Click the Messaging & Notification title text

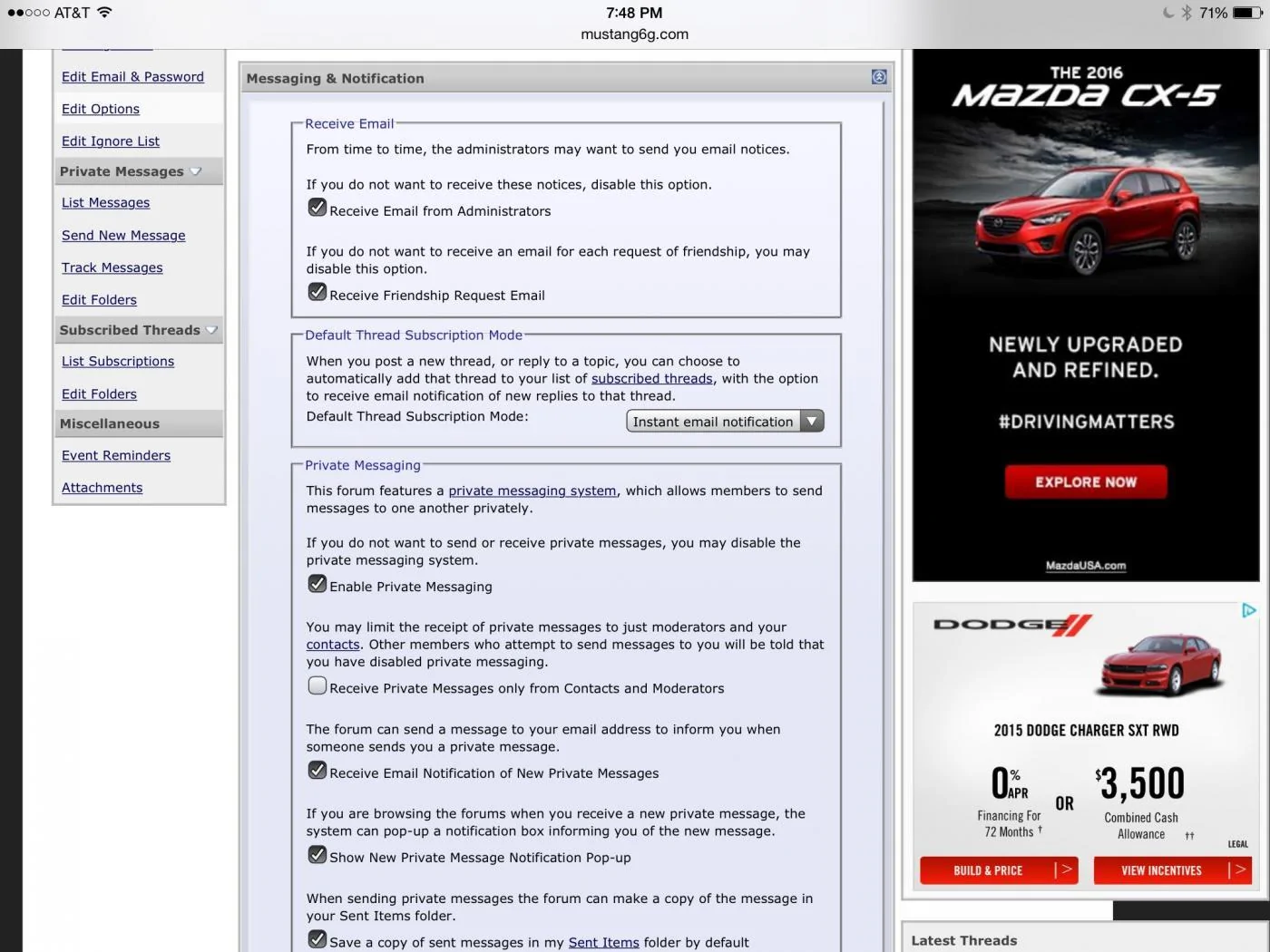pyautogui.click(x=336, y=79)
